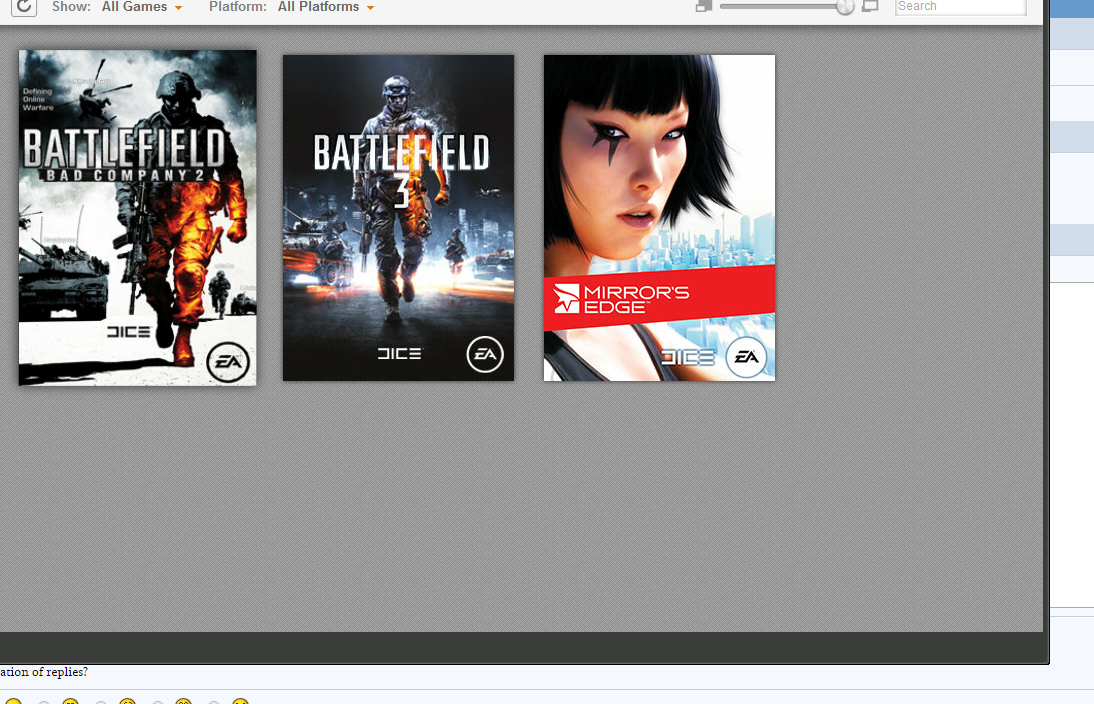
Task: Click the small cover size icon
Action: coord(704,6)
